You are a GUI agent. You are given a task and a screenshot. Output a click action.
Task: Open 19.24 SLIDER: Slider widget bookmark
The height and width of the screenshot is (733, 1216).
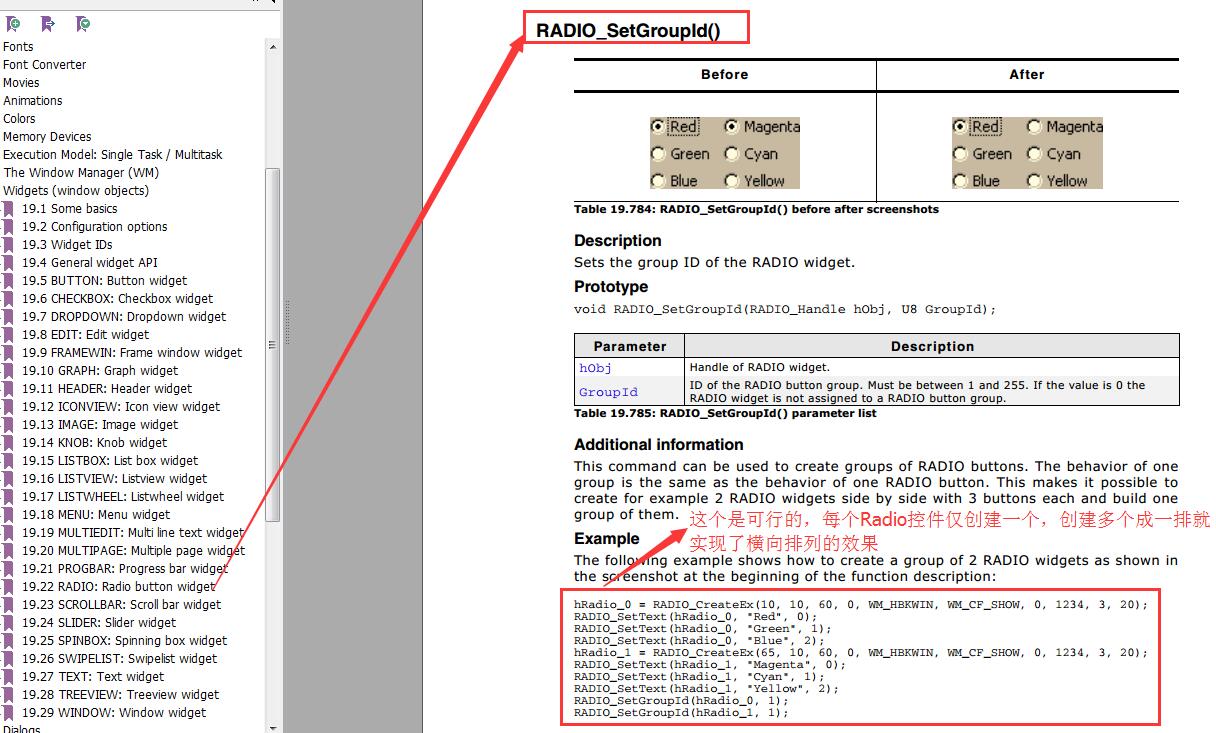(99, 623)
